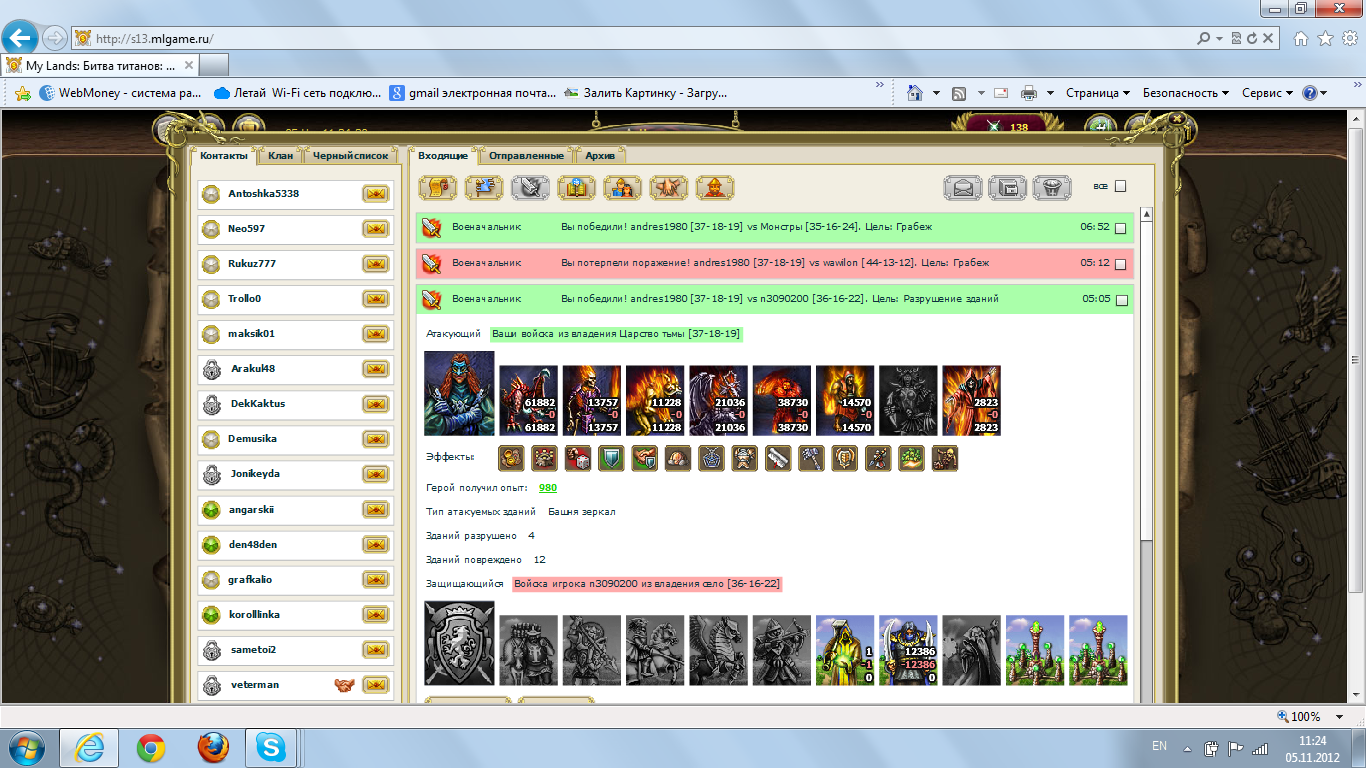This screenshot has height=768, width=1366.
Task: Open Firefox from the taskbar
Action: pos(212,747)
